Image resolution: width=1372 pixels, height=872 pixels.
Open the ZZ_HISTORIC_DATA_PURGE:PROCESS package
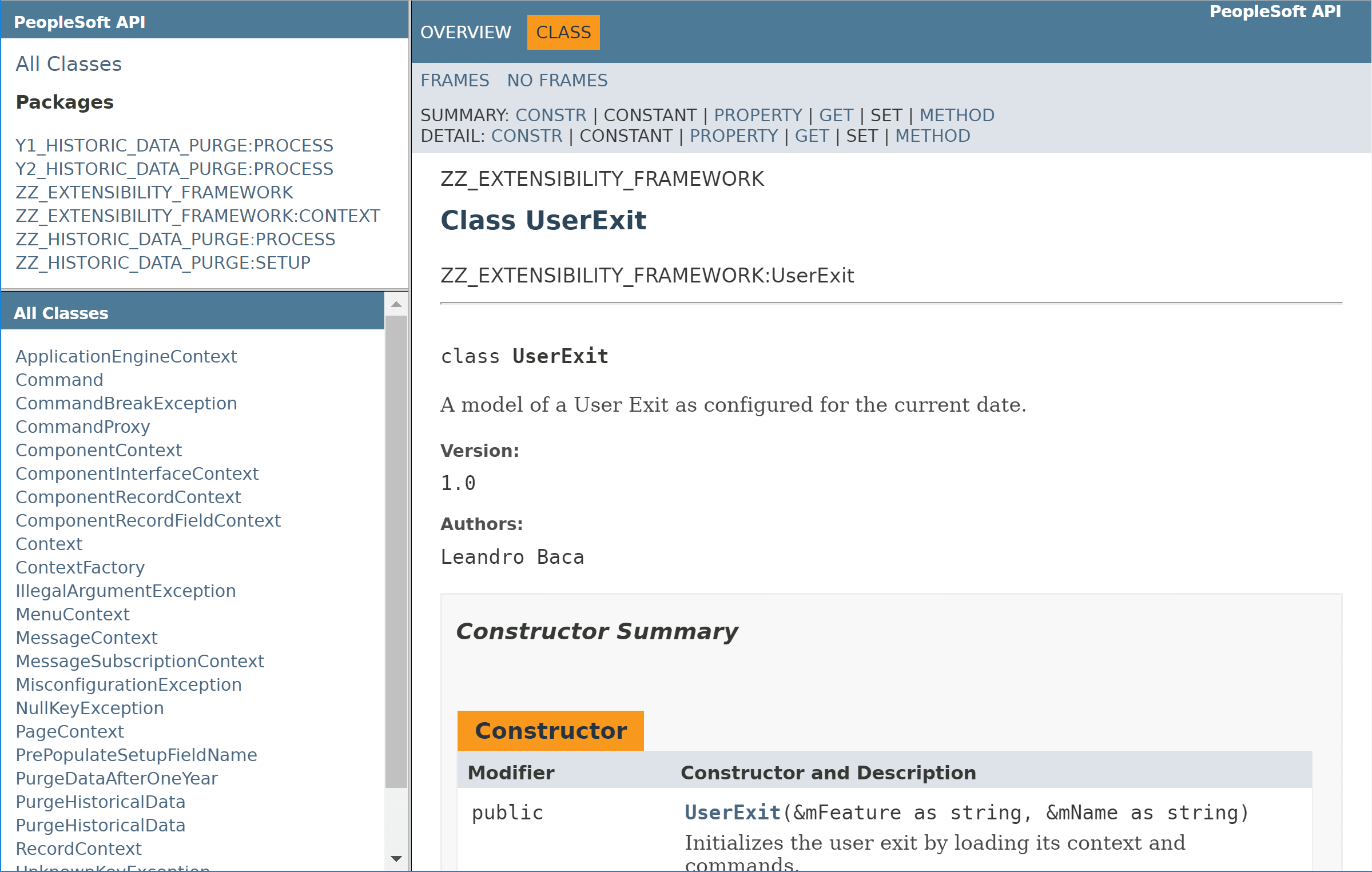(176, 240)
